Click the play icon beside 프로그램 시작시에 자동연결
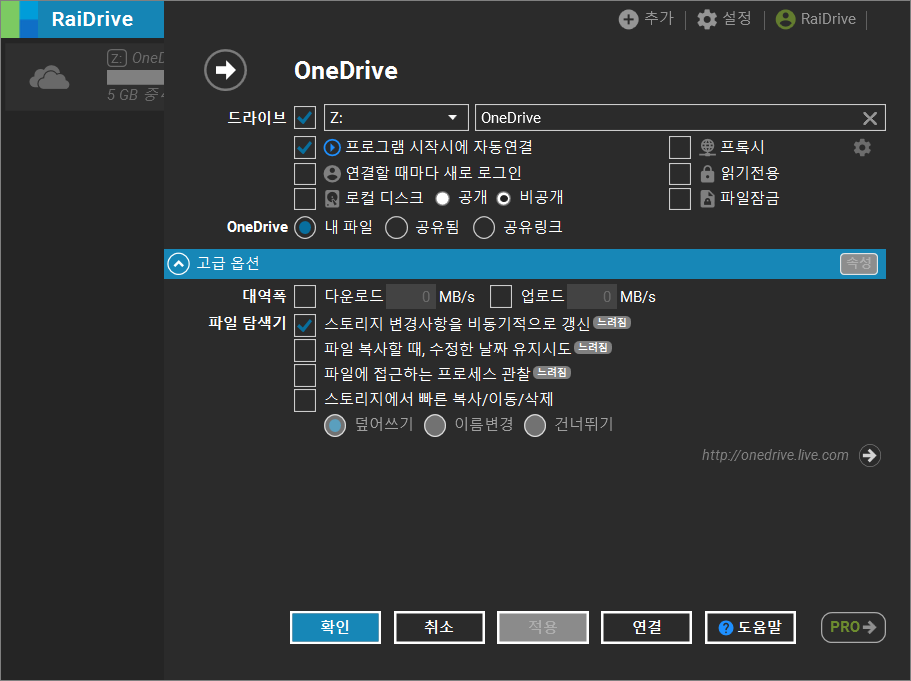The image size is (911, 681). [332, 148]
